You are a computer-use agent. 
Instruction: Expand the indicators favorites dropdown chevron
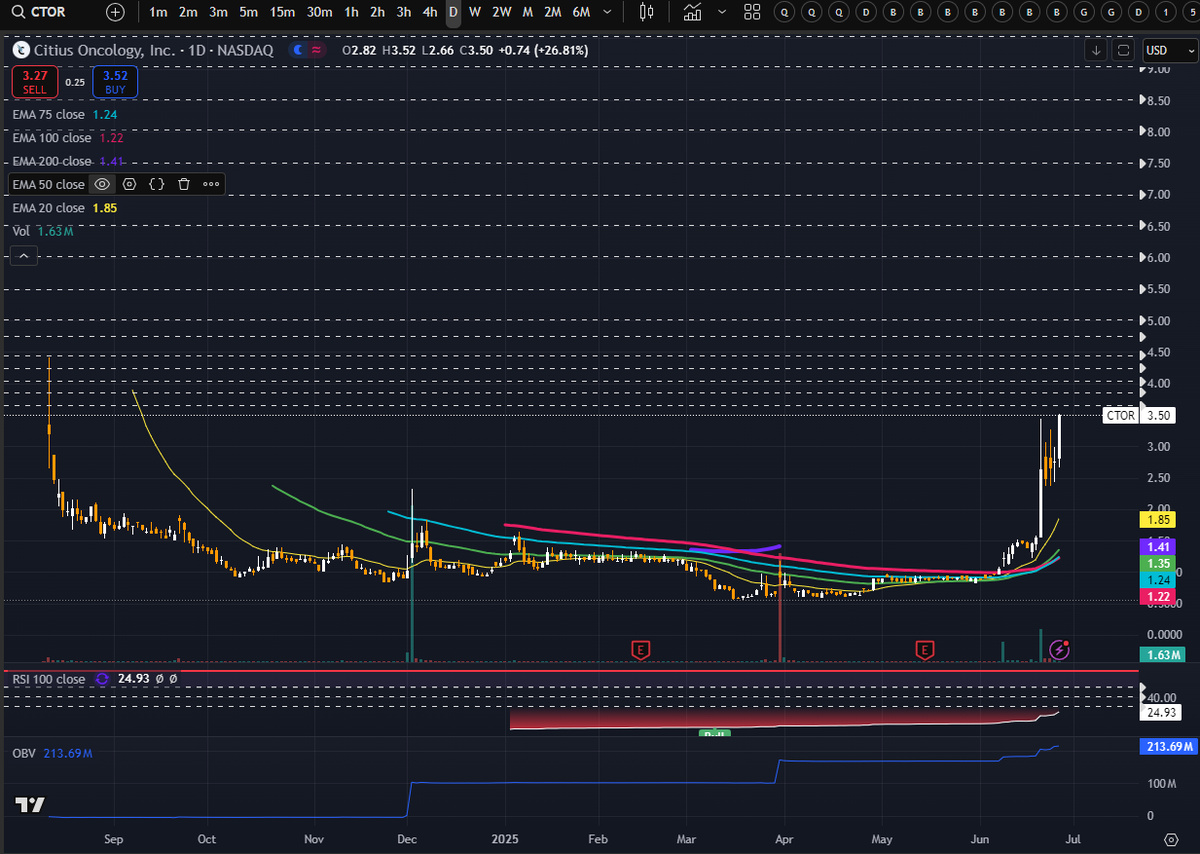click(721, 12)
